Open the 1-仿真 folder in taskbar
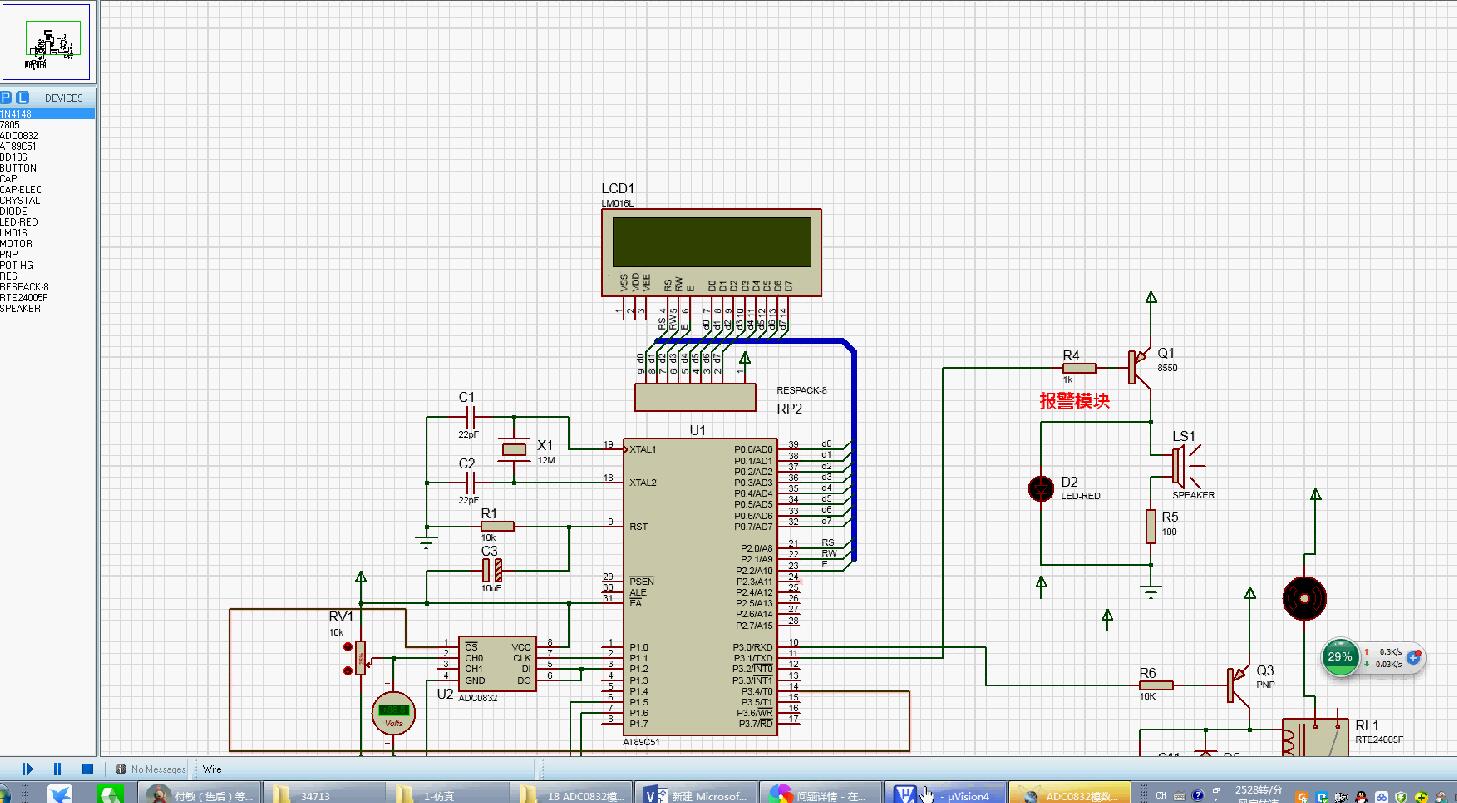 (446, 795)
